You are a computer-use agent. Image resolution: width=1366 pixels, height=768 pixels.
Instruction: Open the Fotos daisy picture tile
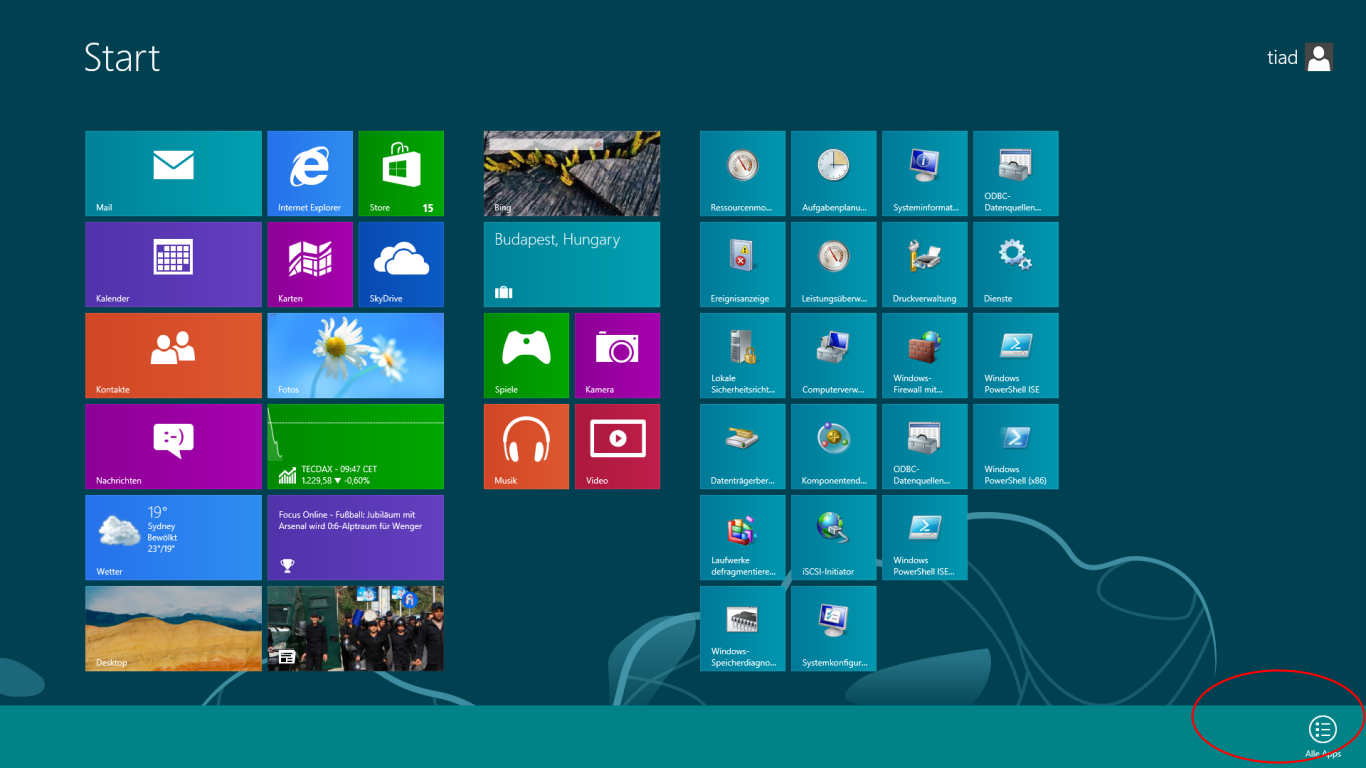[355, 355]
